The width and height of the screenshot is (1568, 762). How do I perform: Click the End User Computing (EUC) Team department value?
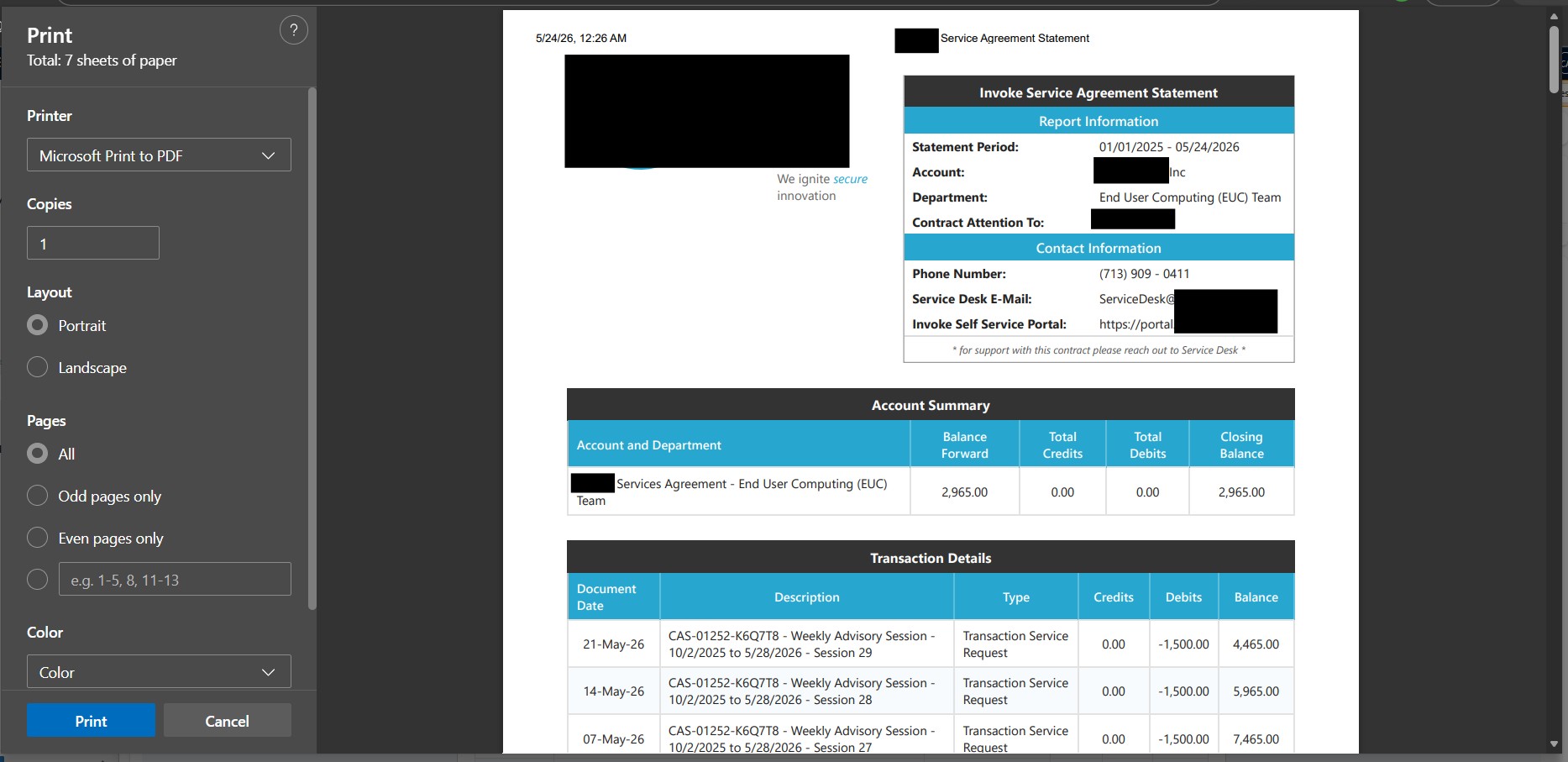click(1190, 197)
